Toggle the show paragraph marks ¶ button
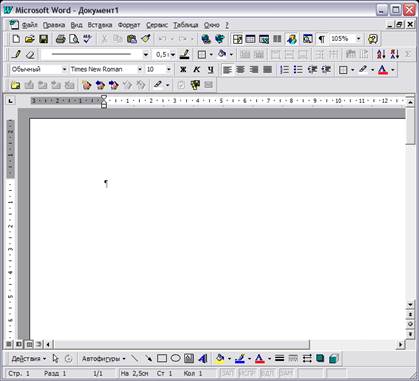The height and width of the screenshot is (381, 419). (x=321, y=39)
